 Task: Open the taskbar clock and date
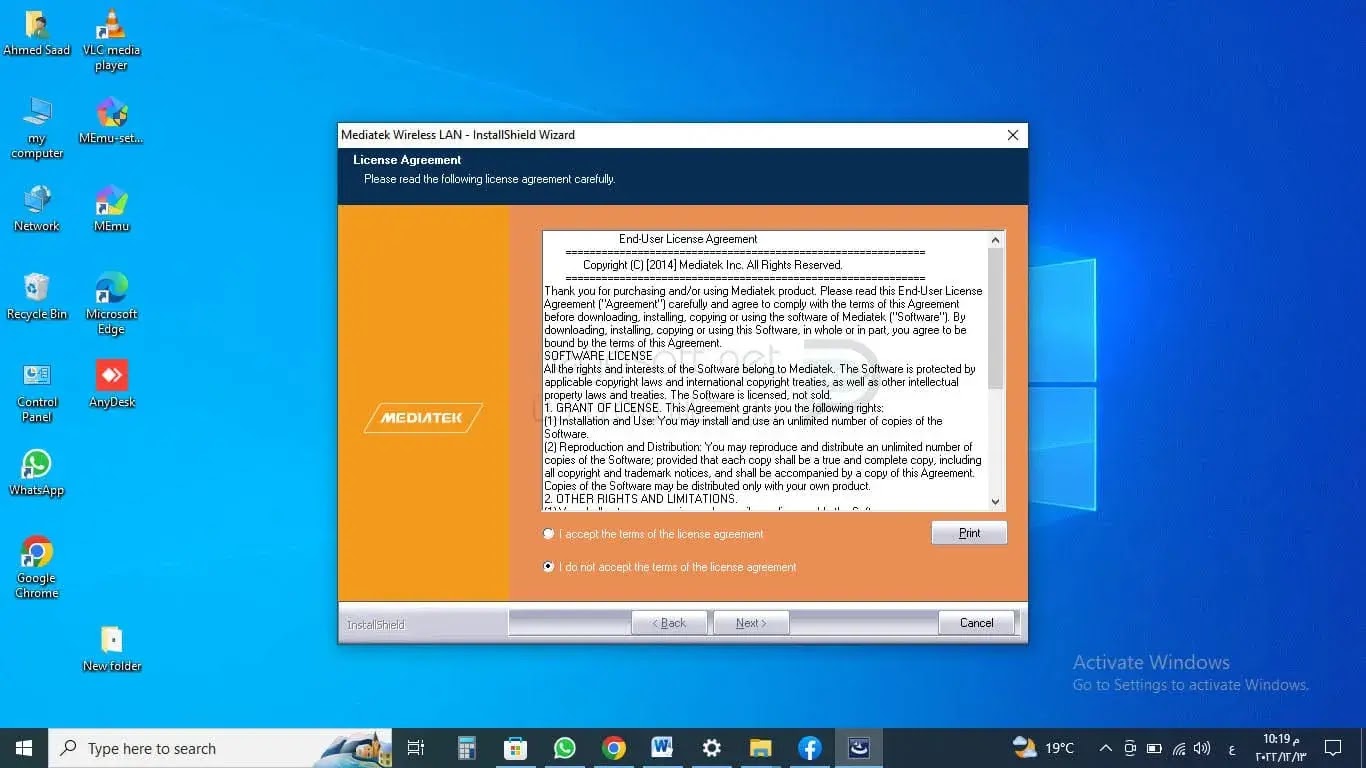(x=1280, y=748)
